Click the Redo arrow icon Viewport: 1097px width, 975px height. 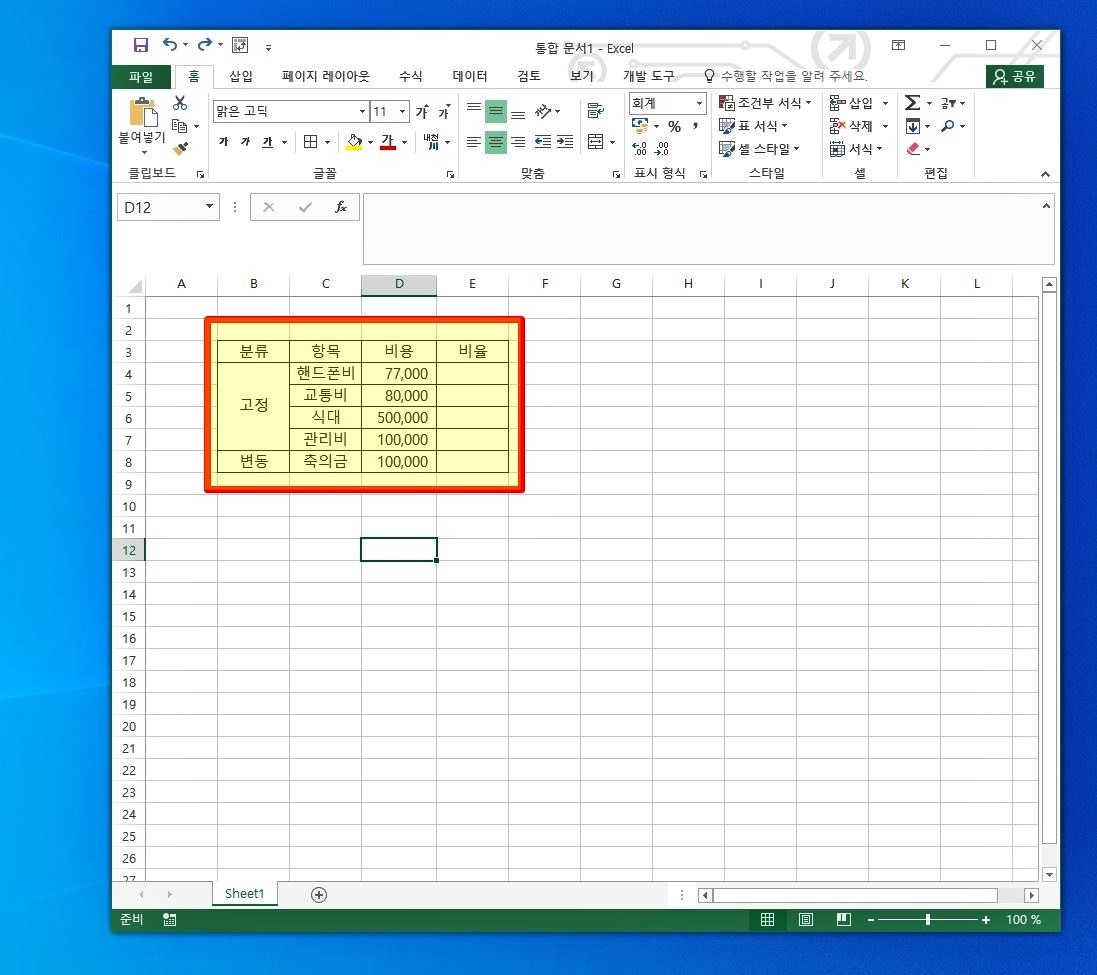tap(204, 45)
